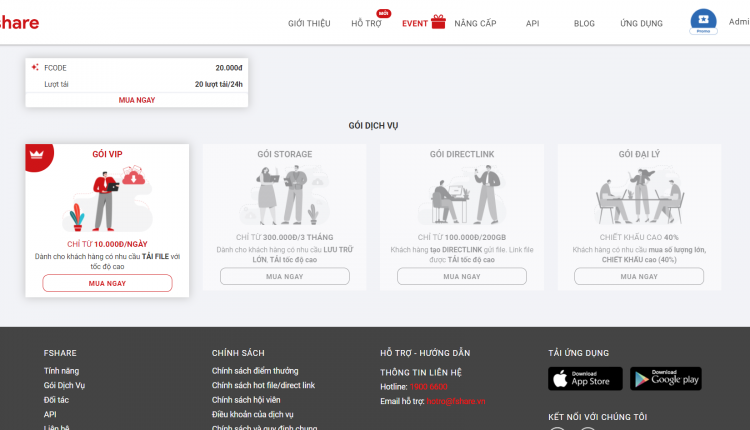Click the GÓI ĐẠI LÝ illustration
The image size is (750, 430).
[639, 196]
